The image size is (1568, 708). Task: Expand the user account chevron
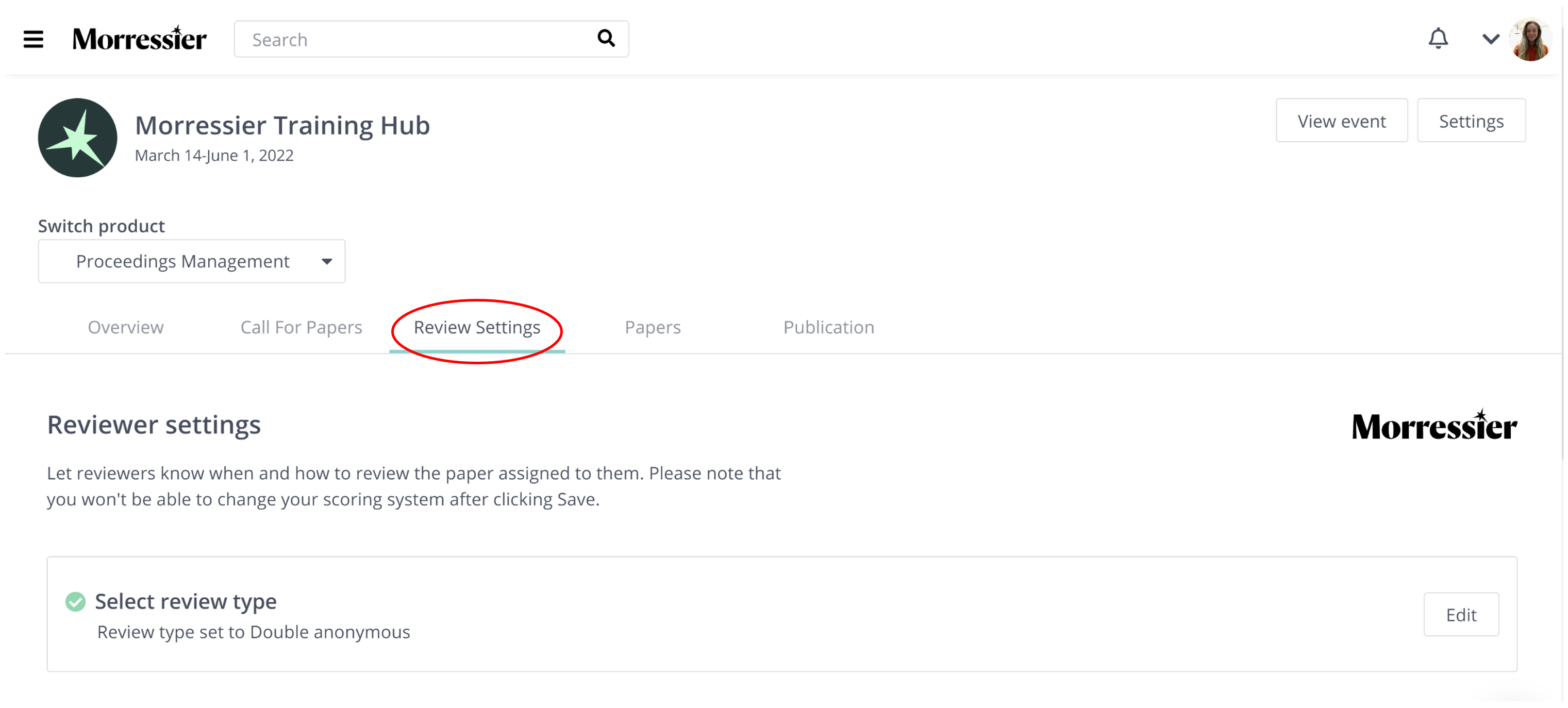point(1491,40)
